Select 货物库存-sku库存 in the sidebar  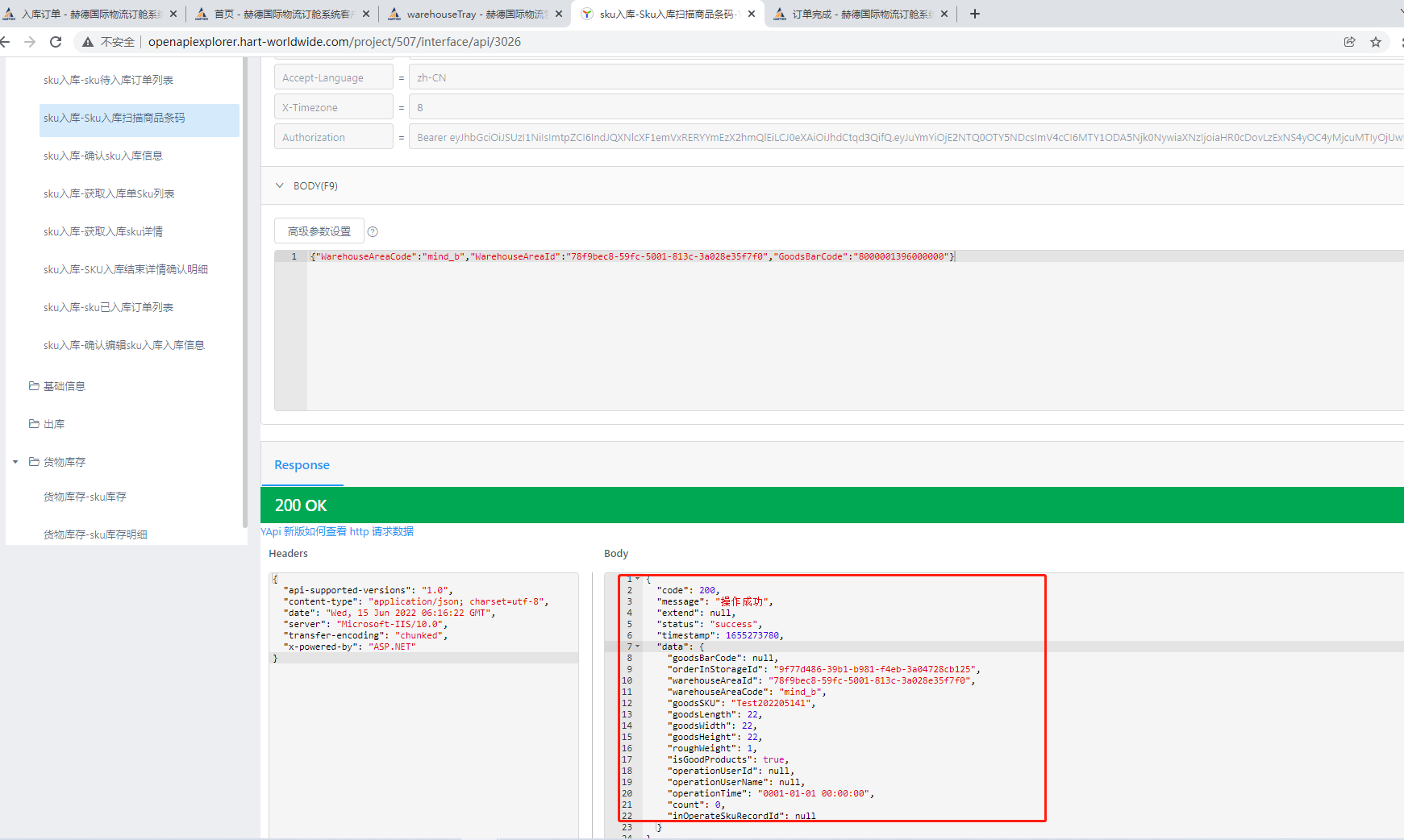(85, 497)
